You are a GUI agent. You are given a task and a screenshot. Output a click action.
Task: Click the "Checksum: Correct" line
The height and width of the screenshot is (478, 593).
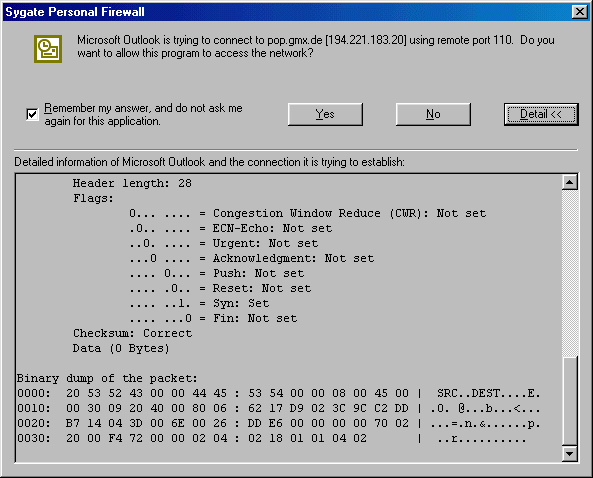[x=132, y=333]
